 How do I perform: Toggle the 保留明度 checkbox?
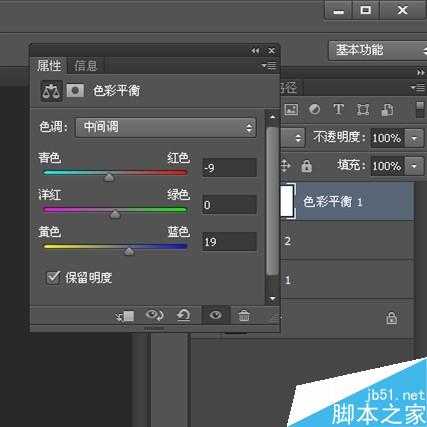click(53, 277)
